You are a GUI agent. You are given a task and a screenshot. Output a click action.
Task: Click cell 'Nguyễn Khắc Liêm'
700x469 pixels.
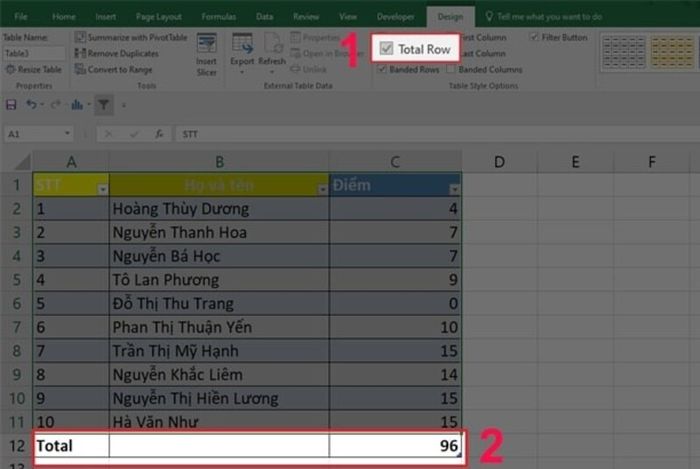coord(219,374)
